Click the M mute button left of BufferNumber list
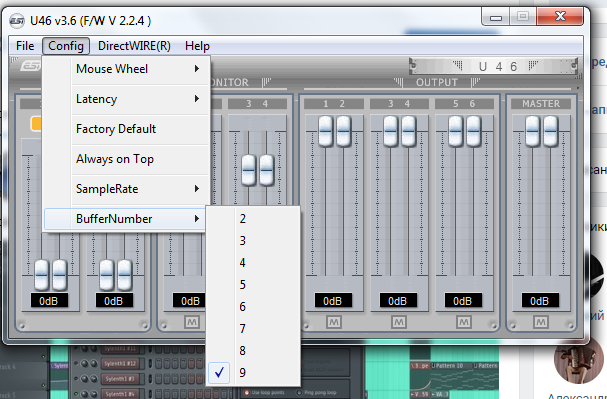 pyautogui.click(x=192, y=322)
